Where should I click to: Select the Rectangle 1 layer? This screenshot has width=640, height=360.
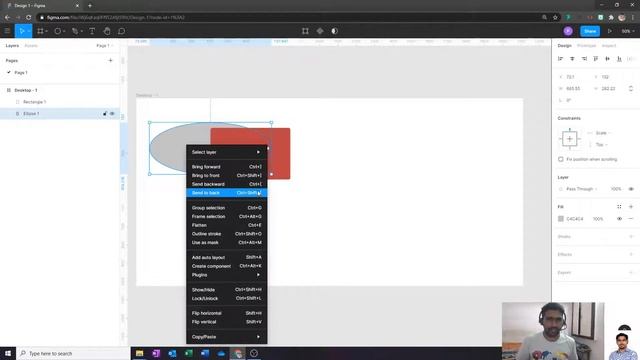coord(60,102)
